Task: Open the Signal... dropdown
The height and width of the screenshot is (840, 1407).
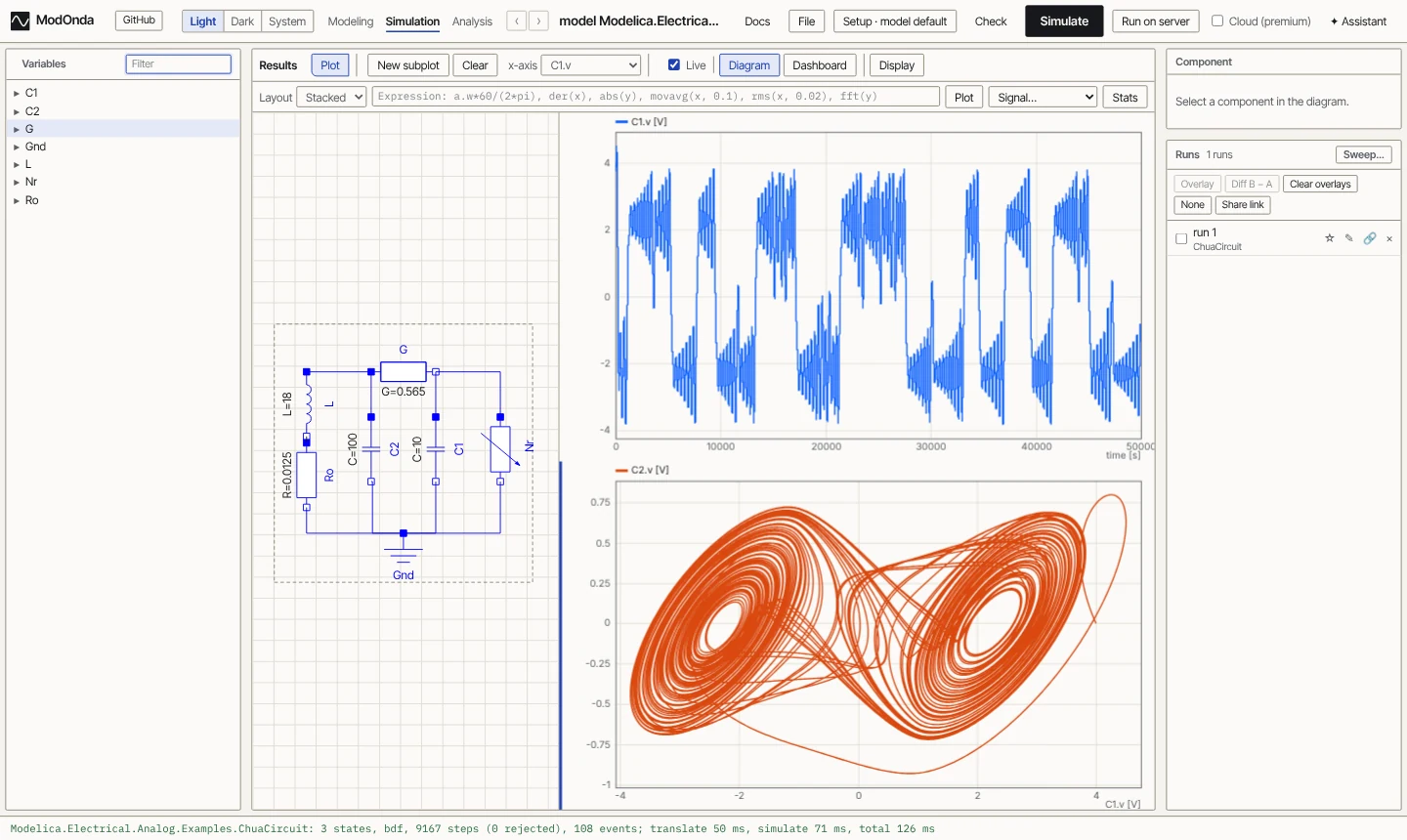Action: coord(1043,97)
